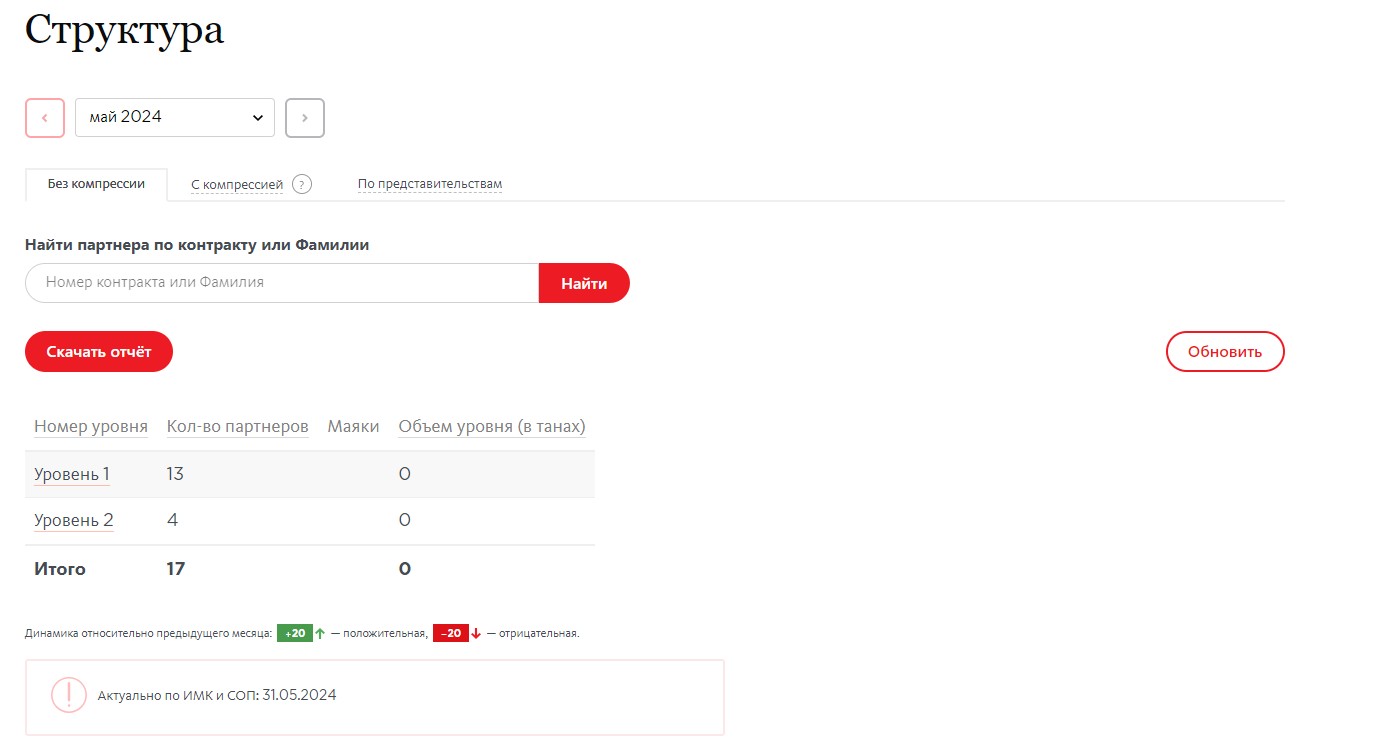Viewport: 1381px width, 746px height.
Task: Click the Обновить refresh button
Action: (1224, 352)
